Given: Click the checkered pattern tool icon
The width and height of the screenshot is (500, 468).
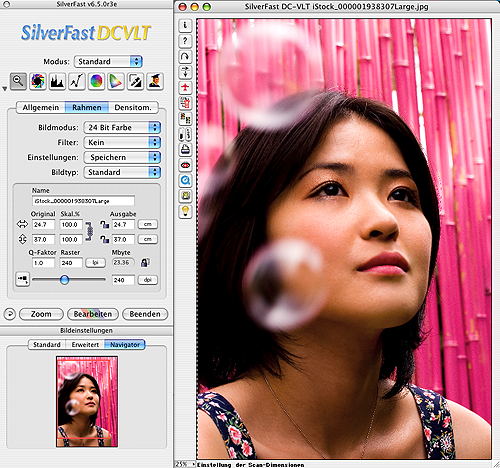Looking at the screenshot, I should pos(185,119).
